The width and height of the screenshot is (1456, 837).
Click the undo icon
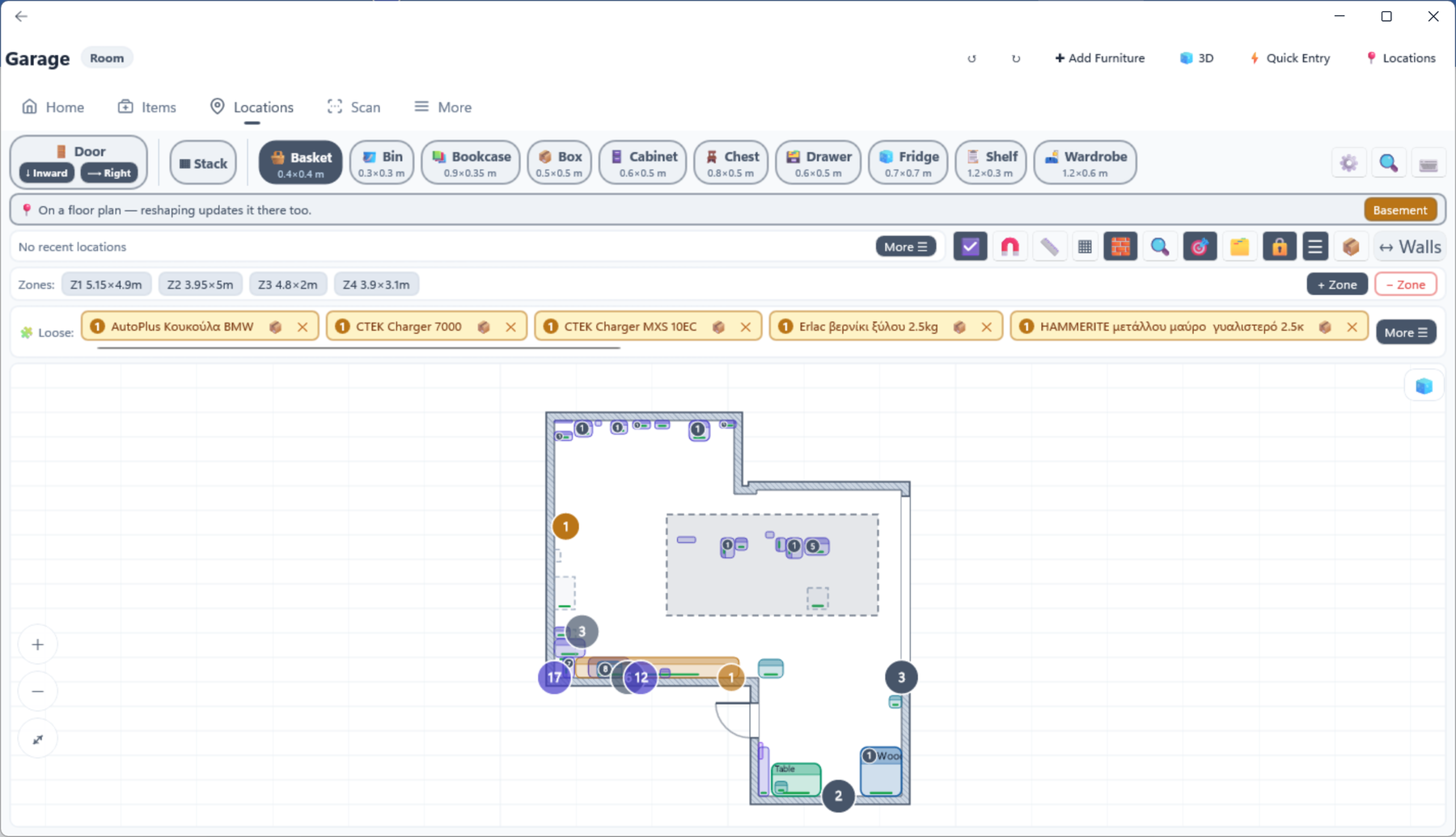[971, 58]
